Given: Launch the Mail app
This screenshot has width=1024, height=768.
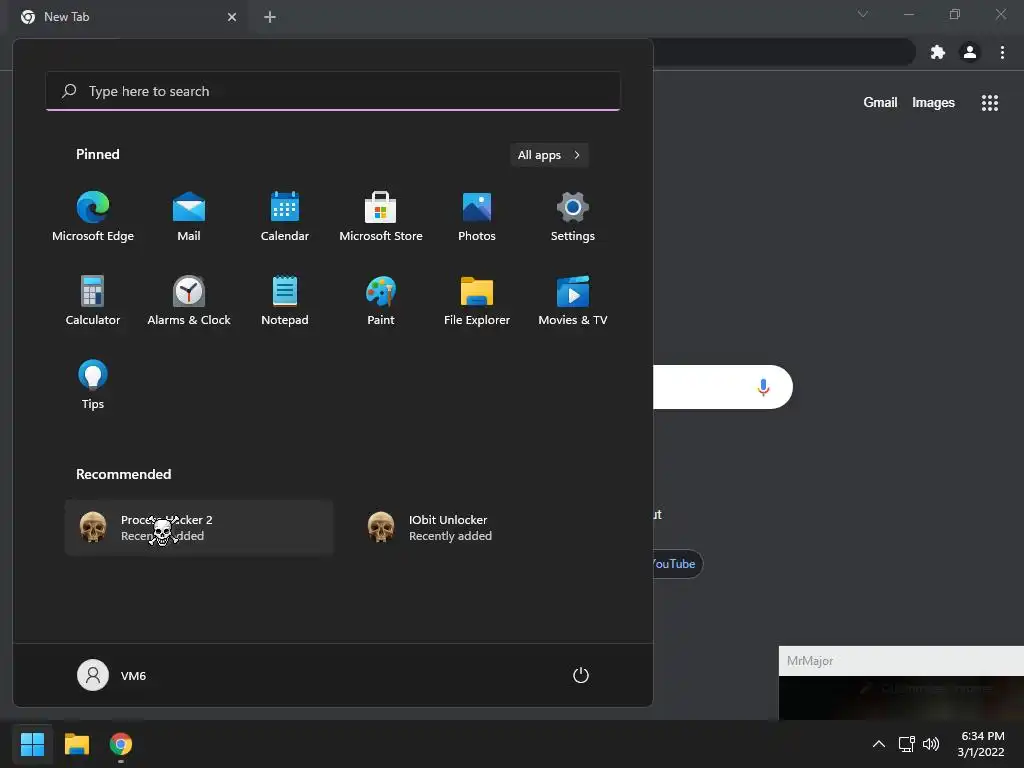Looking at the screenshot, I should click(x=189, y=217).
